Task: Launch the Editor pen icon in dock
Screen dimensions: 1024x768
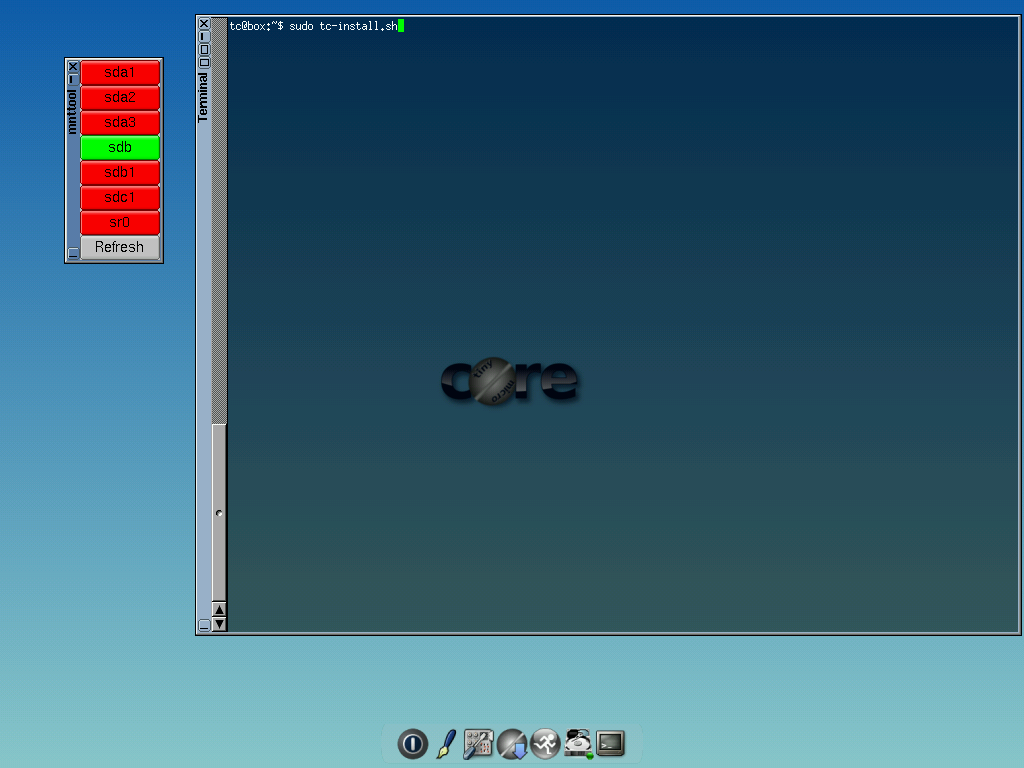Action: click(446, 744)
